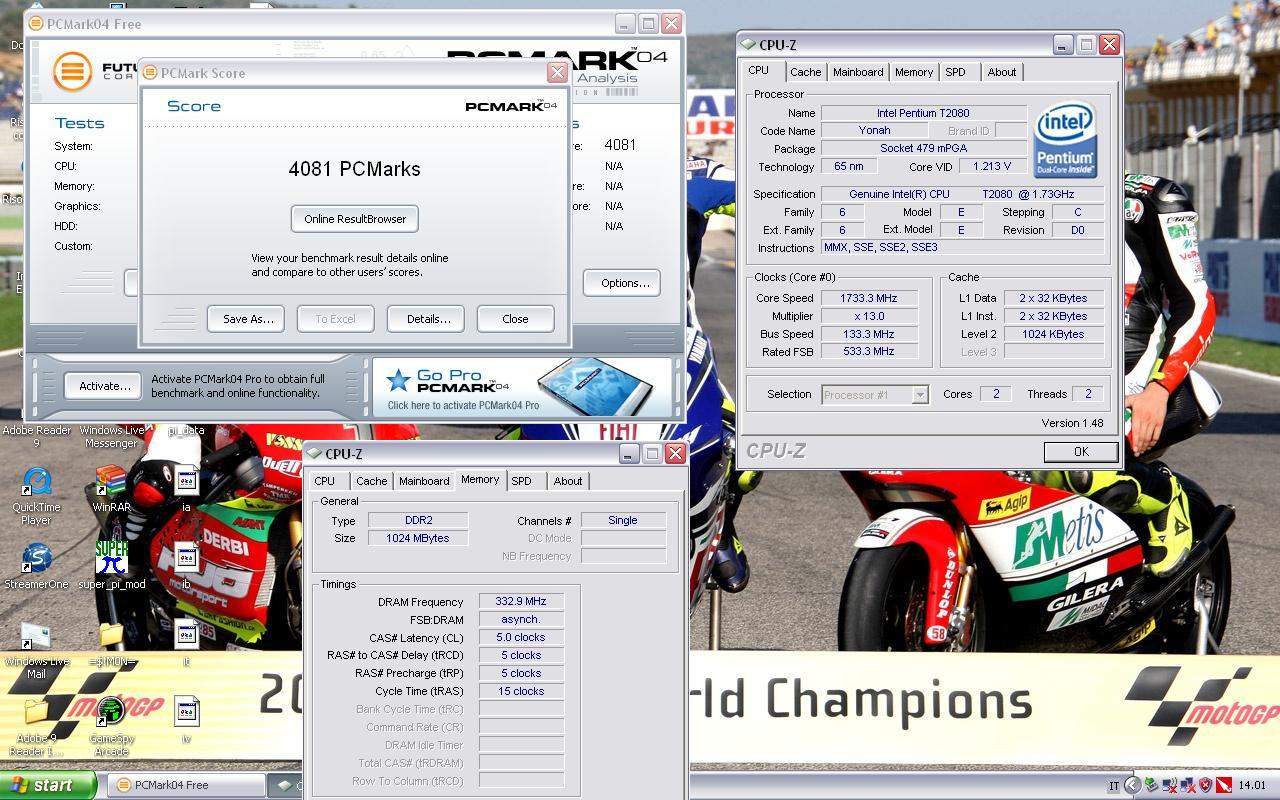Show hidden system tray icons arrow
The height and width of the screenshot is (800, 1280).
1132,785
